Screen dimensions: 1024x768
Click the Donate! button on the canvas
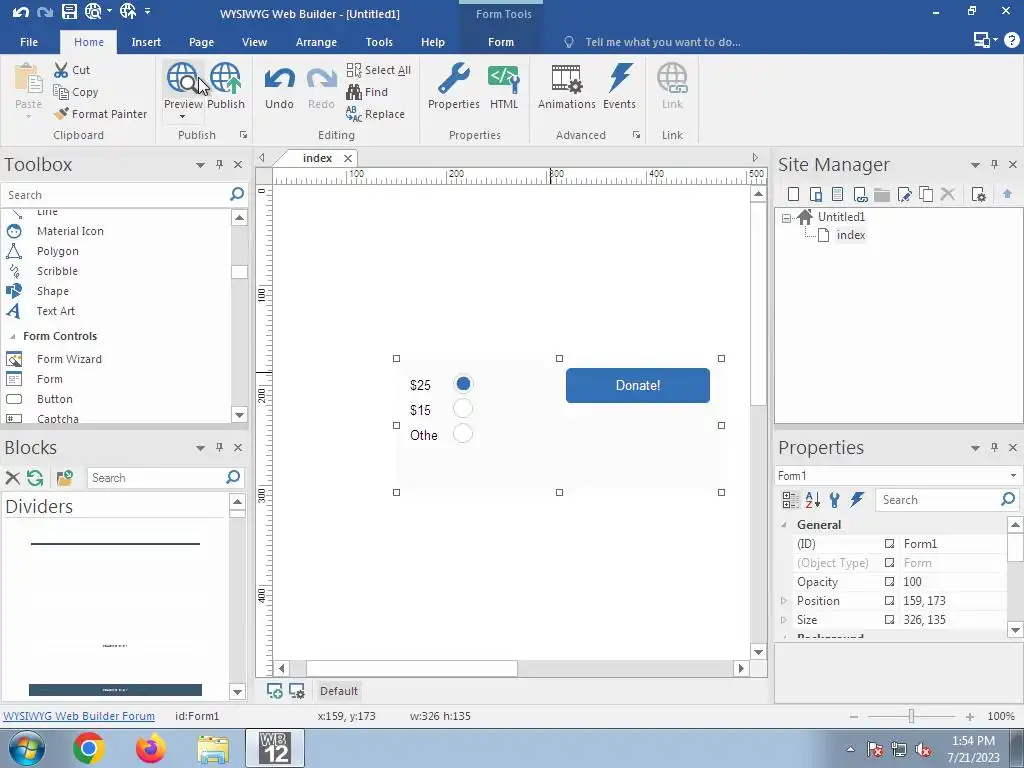637,385
